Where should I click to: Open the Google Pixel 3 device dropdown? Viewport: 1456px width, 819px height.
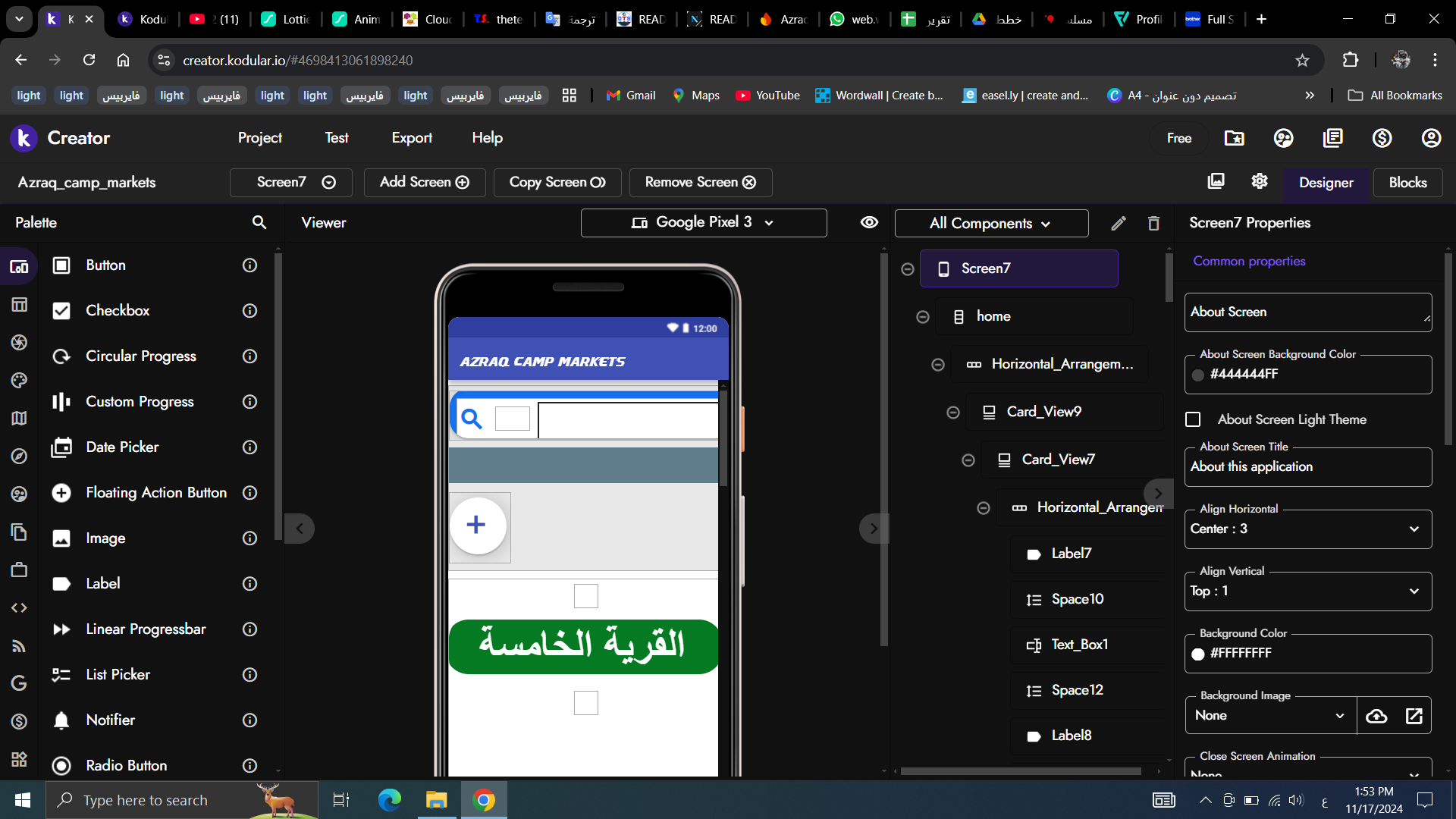tap(703, 222)
